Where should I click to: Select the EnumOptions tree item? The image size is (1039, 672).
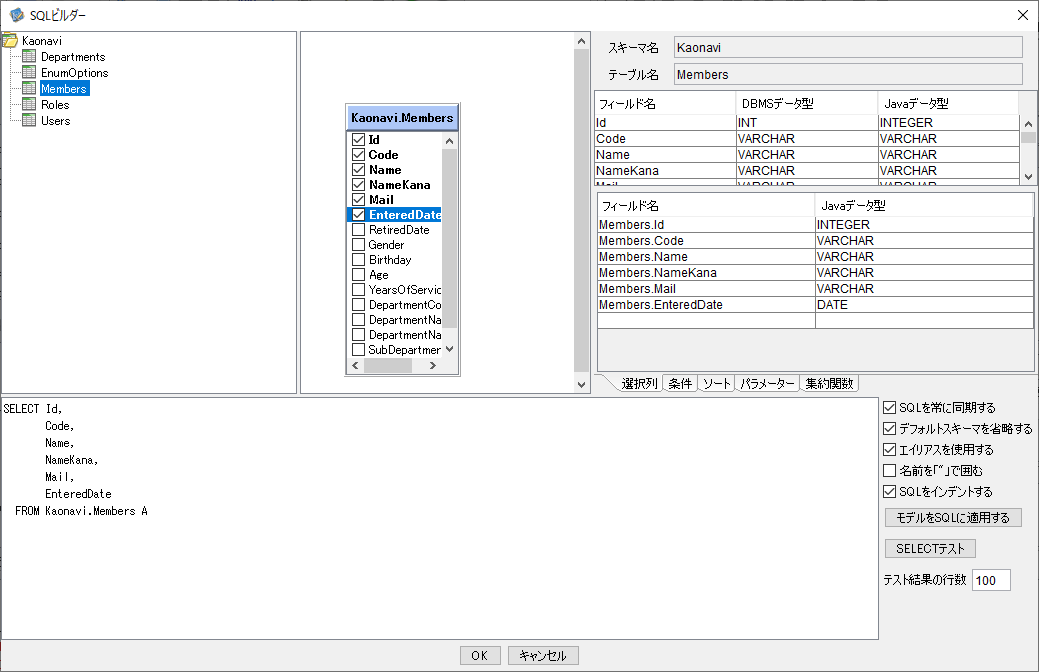pyautogui.click(x=74, y=73)
